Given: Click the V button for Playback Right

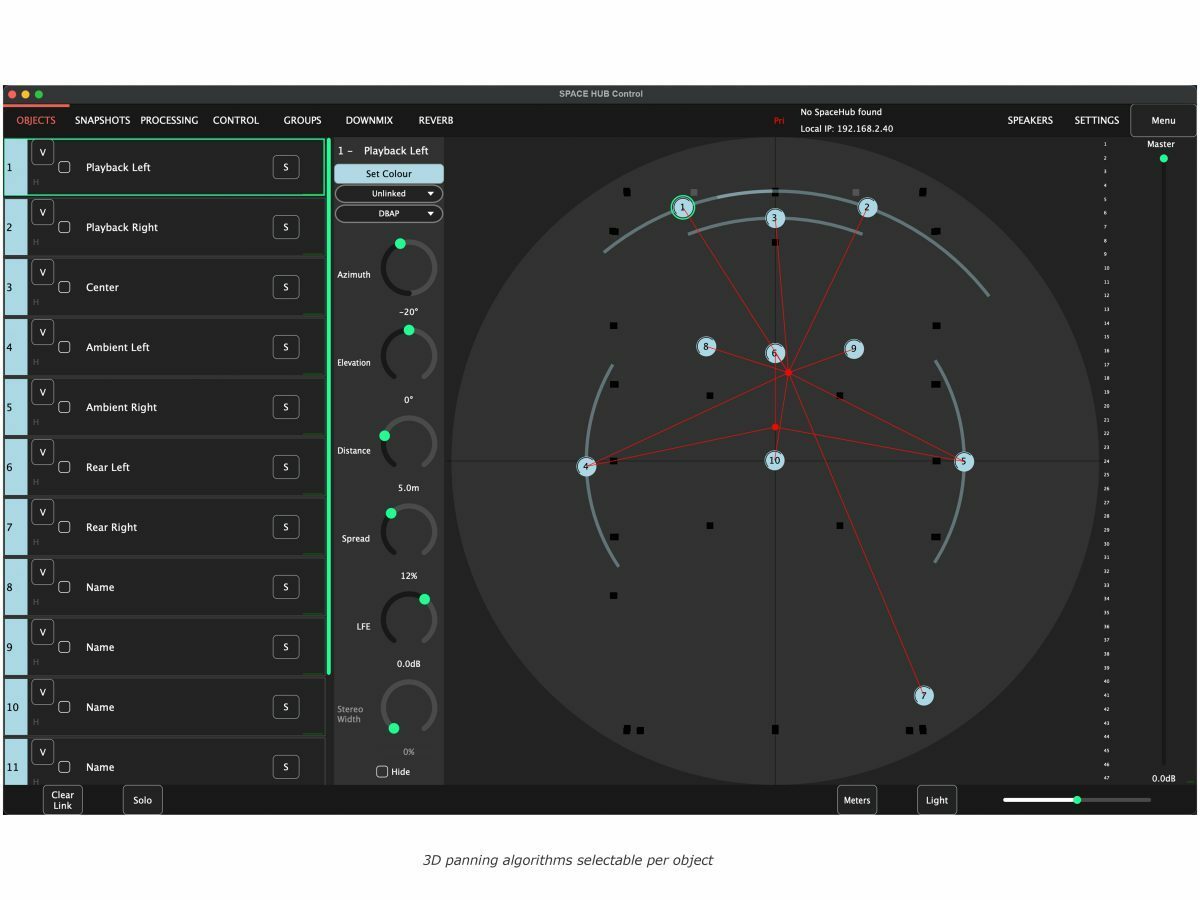Looking at the screenshot, I should coord(43,212).
